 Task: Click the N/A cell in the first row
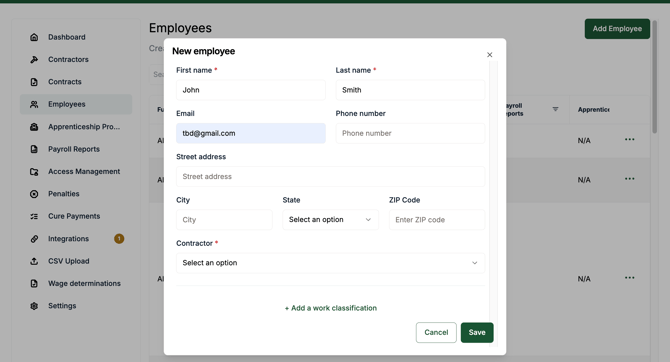pos(584,141)
